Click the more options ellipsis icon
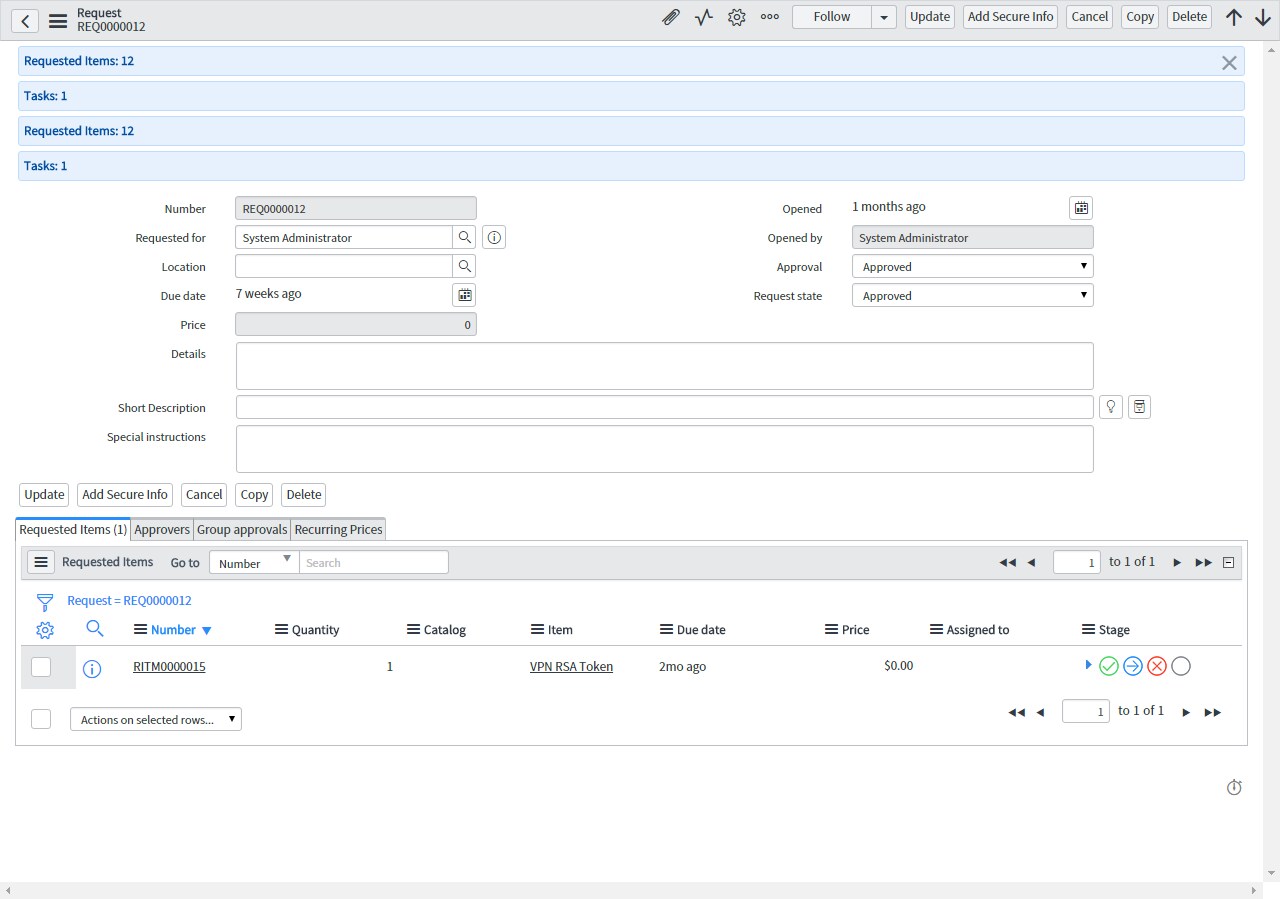The height and width of the screenshot is (899, 1280). pyautogui.click(x=770, y=17)
